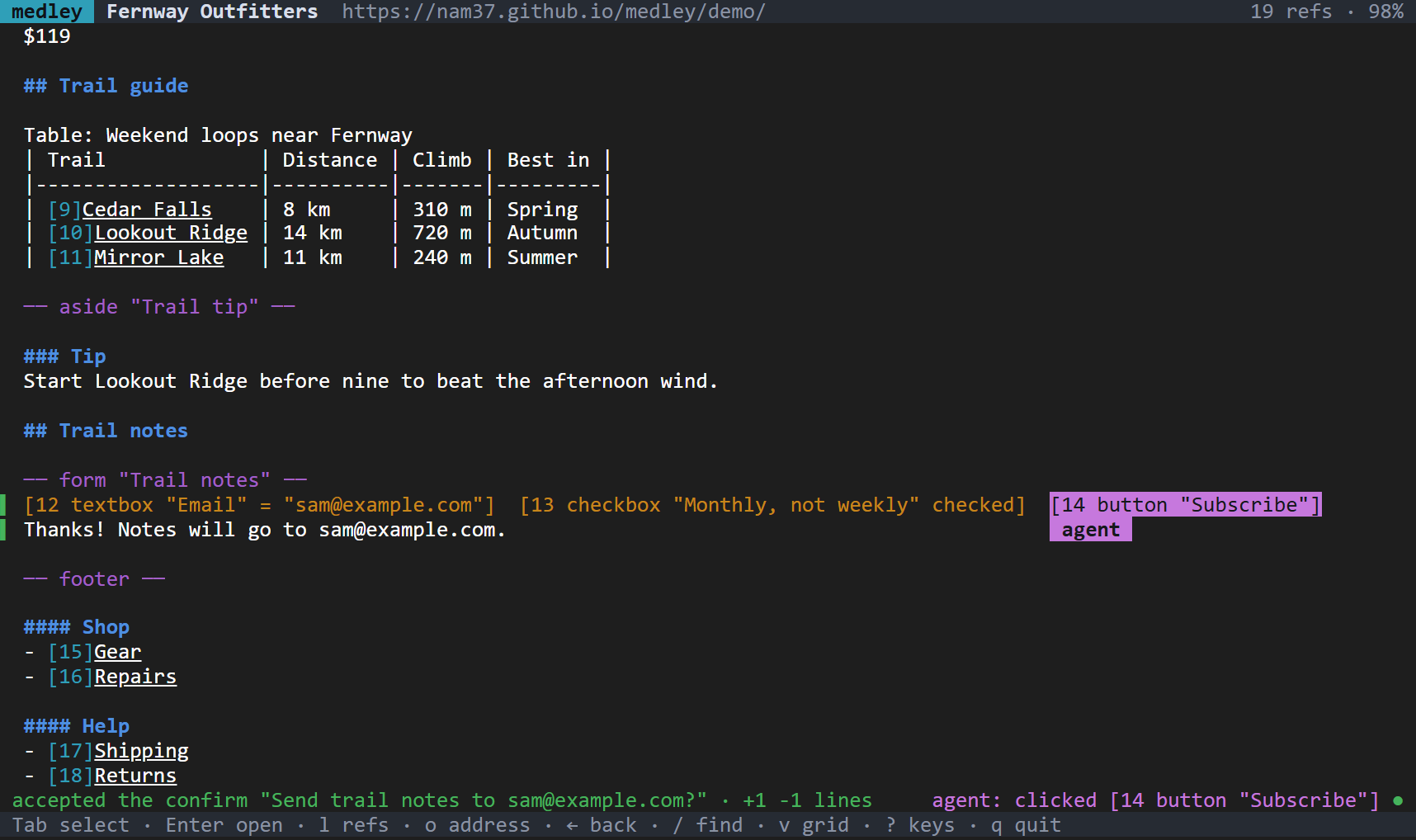Click the $119 price text
This screenshot has height=840, width=1416.
(47, 36)
